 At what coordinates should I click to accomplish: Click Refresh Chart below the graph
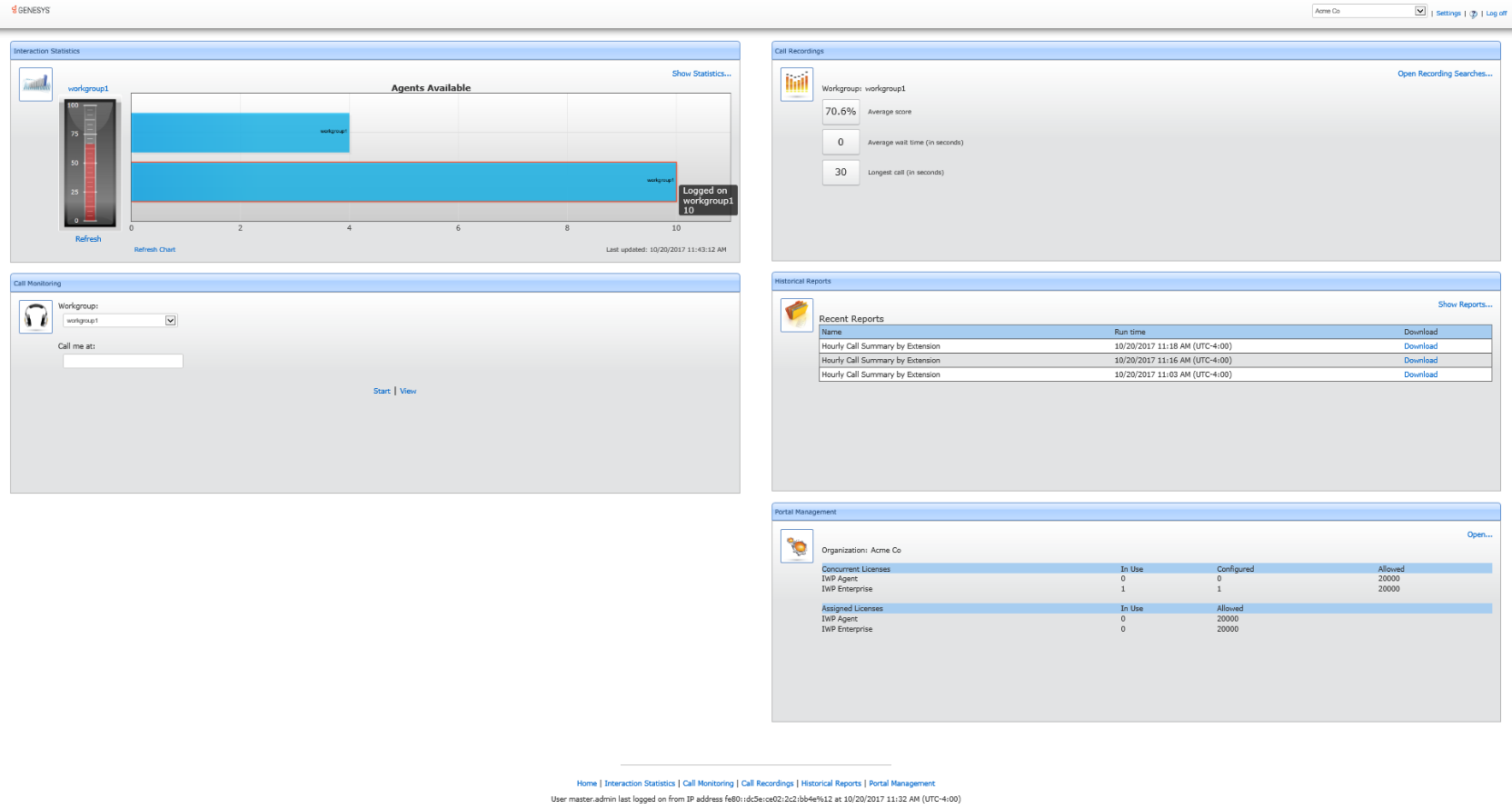[154, 249]
